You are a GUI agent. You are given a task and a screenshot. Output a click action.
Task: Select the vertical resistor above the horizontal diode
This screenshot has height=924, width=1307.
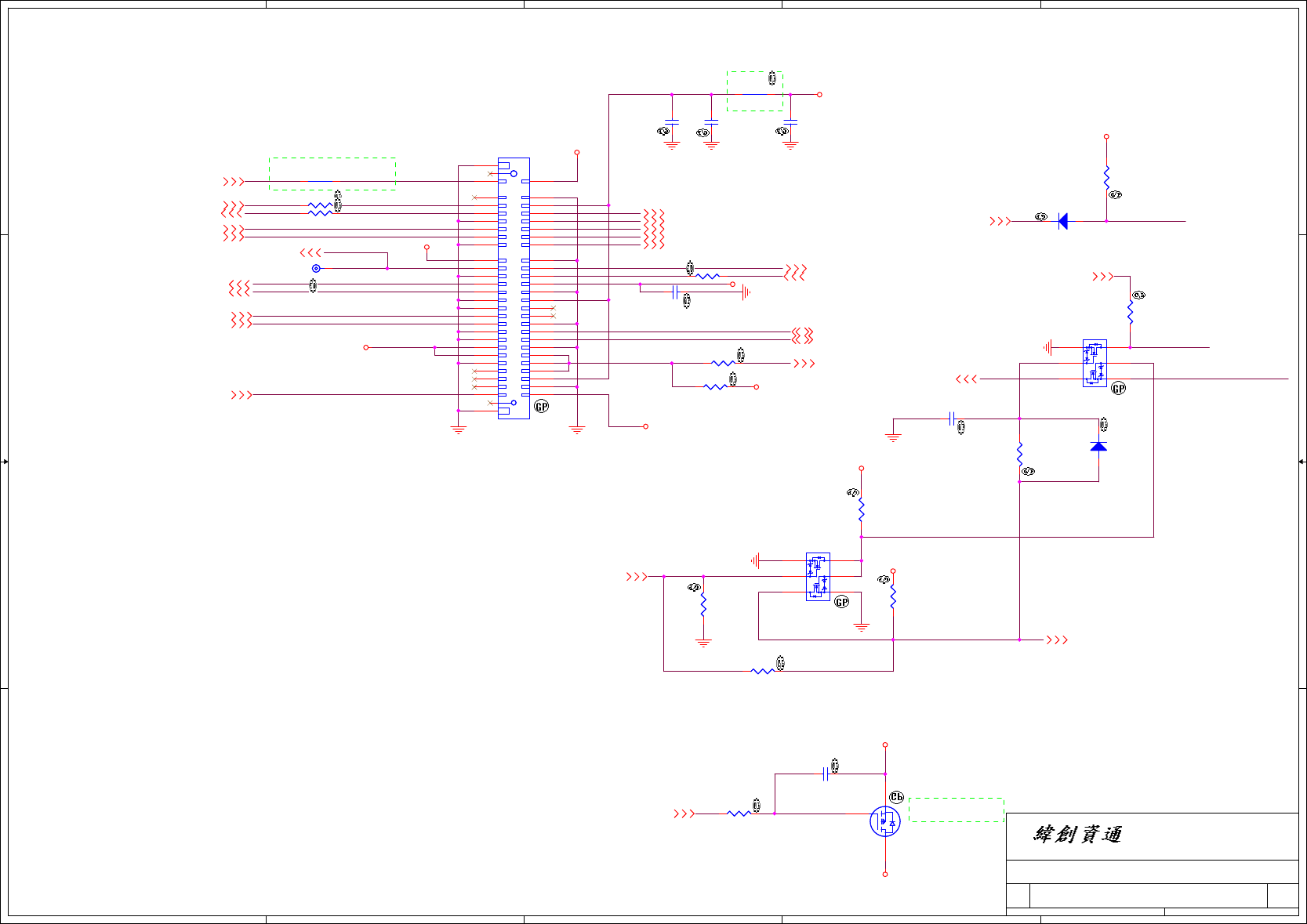point(1106,178)
